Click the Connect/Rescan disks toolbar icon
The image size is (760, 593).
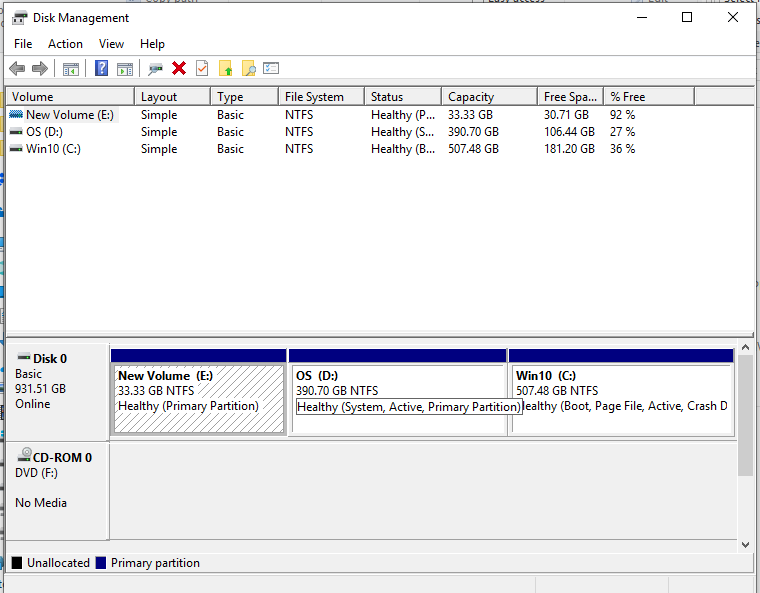click(155, 69)
